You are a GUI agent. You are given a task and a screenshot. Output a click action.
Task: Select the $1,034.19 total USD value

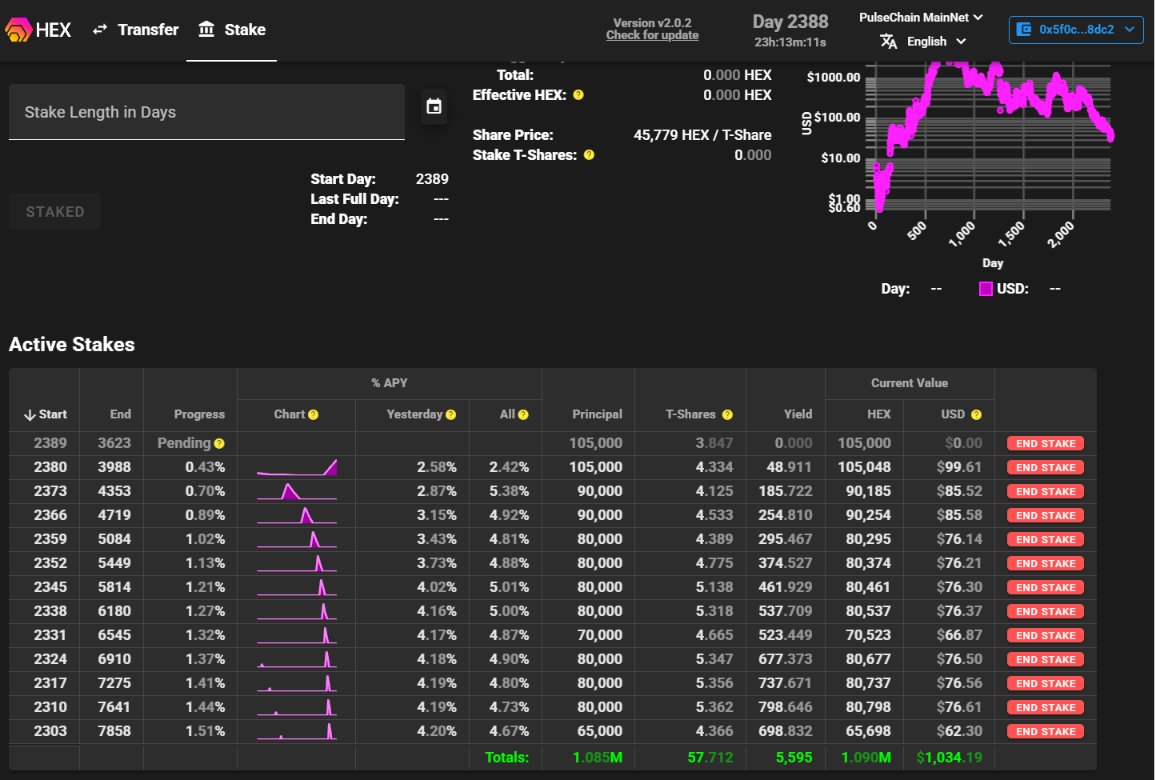pyautogui.click(x=949, y=757)
